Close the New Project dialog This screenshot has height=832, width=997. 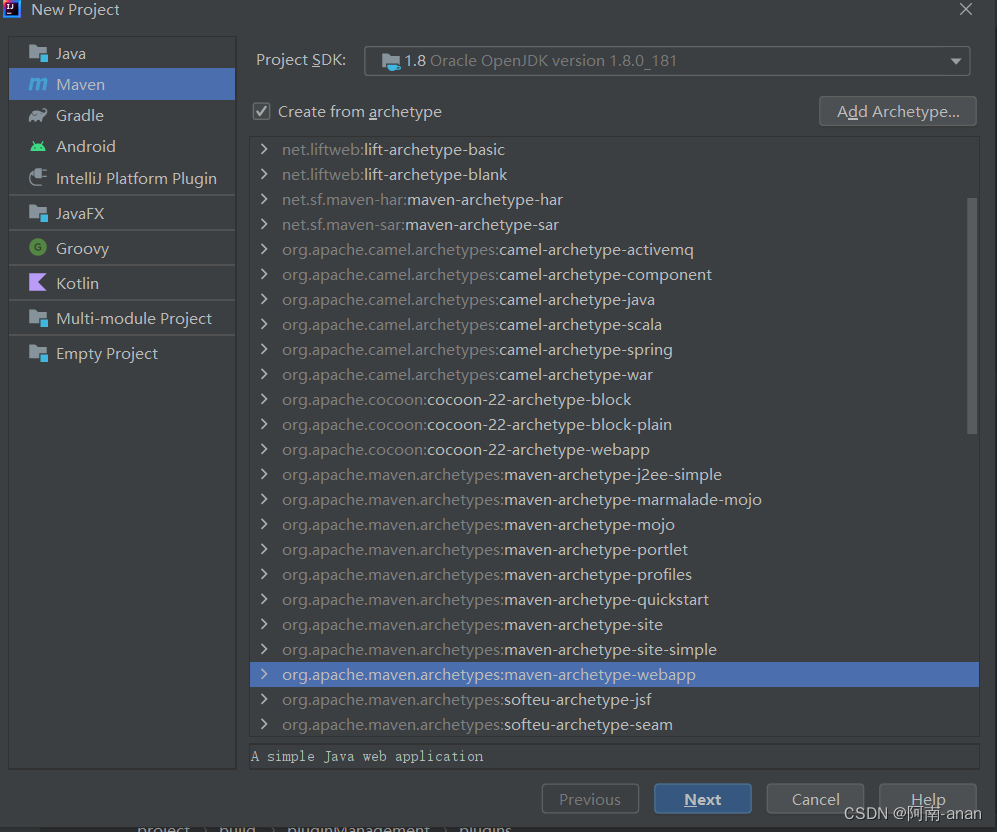click(966, 10)
